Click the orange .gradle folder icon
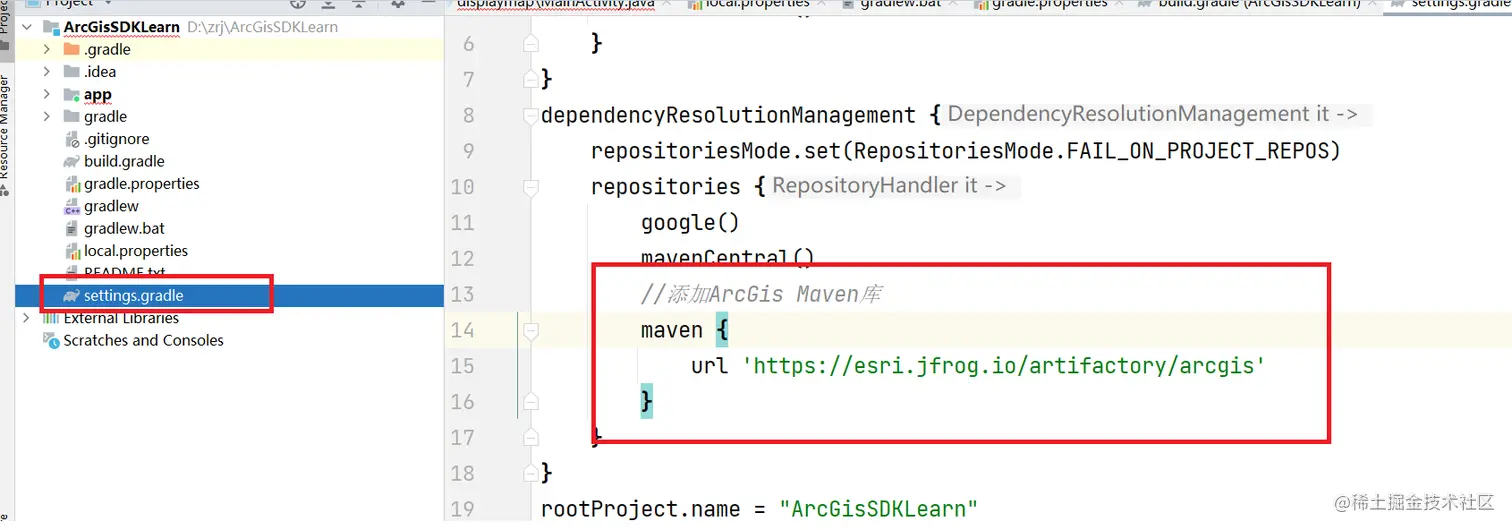This screenshot has height=530, width=1512. [x=71, y=49]
